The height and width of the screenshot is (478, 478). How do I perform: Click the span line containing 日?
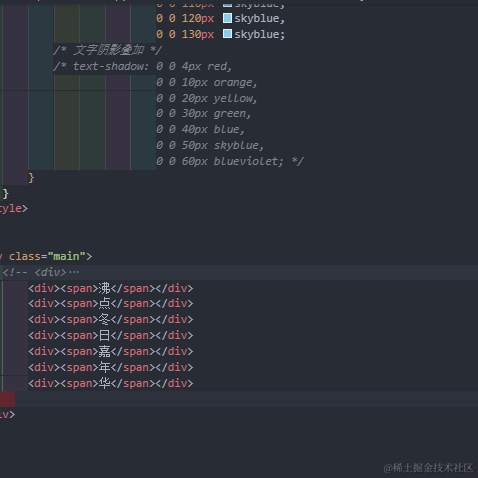111,336
